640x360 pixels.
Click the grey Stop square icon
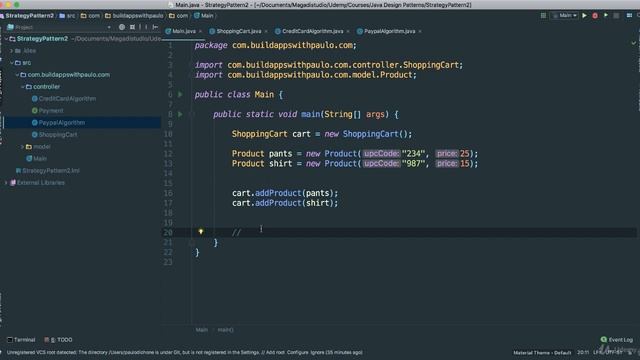click(616, 16)
